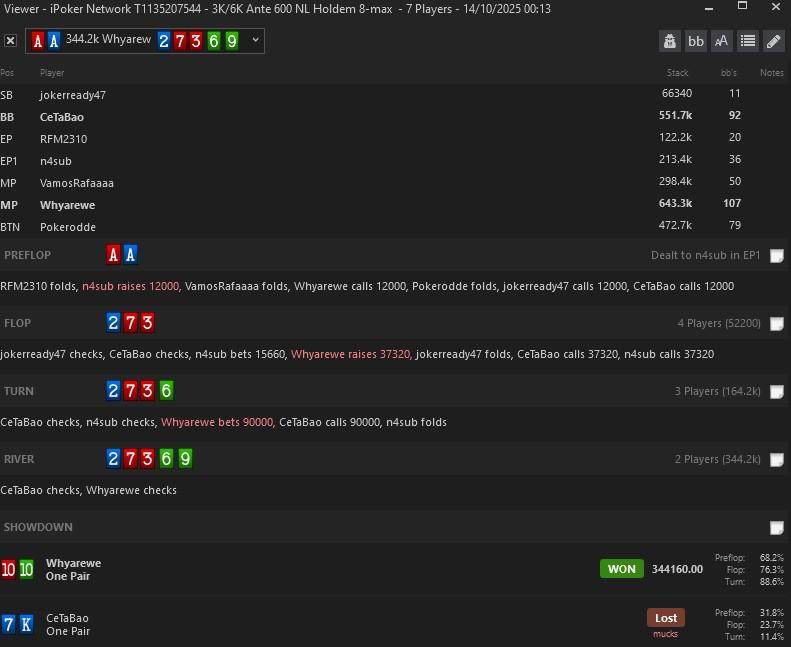
Task: Toggle big blinds display with bb icon
Action: [x=696, y=41]
